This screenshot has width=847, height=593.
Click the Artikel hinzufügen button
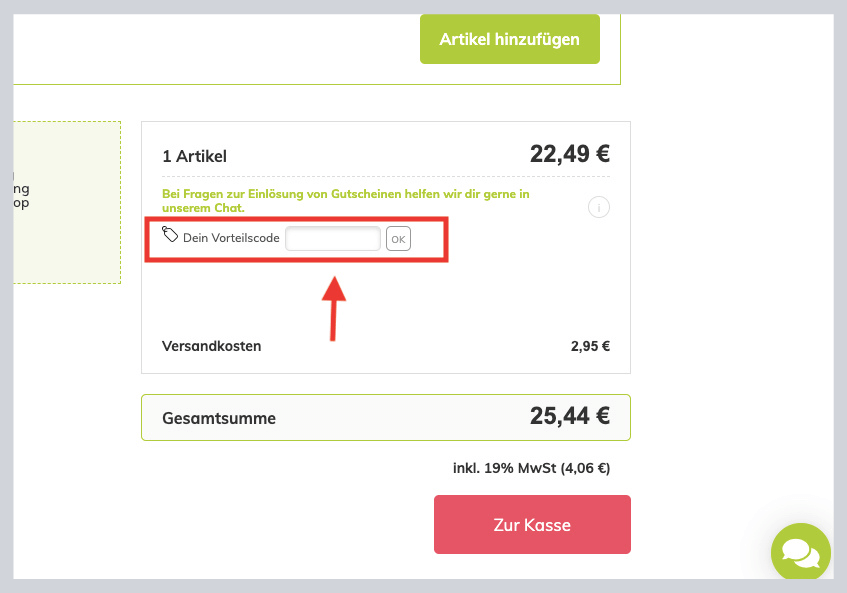pos(509,38)
